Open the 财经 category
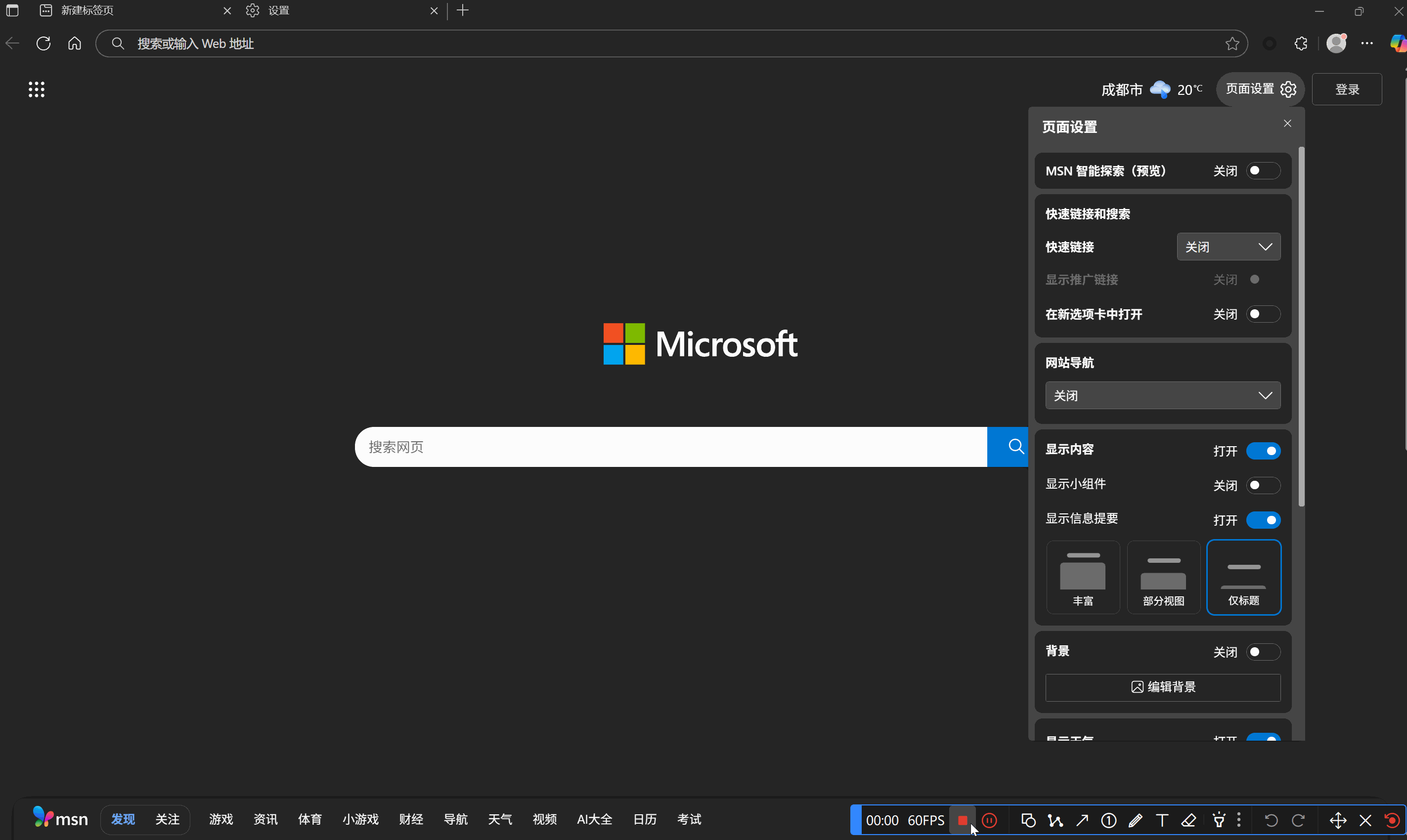Viewport: 1407px width, 840px height. tap(411, 819)
